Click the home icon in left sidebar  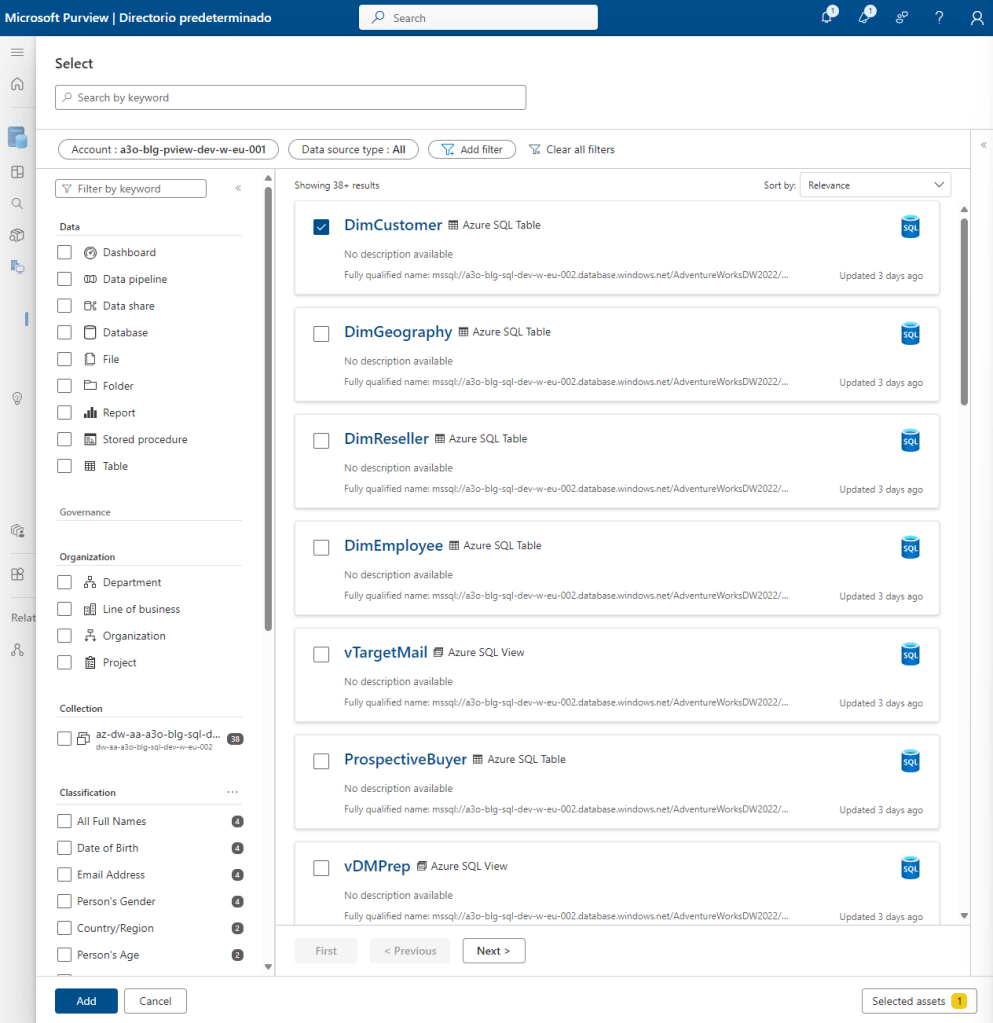(x=17, y=84)
